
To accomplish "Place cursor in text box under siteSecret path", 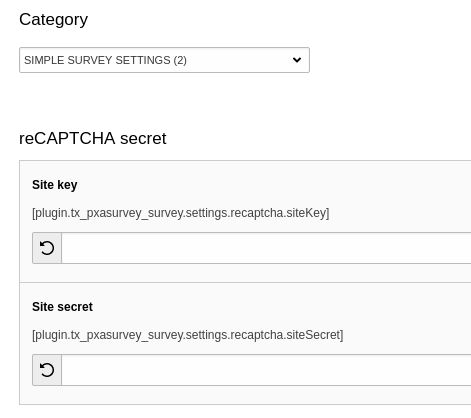I will (x=266, y=370).
